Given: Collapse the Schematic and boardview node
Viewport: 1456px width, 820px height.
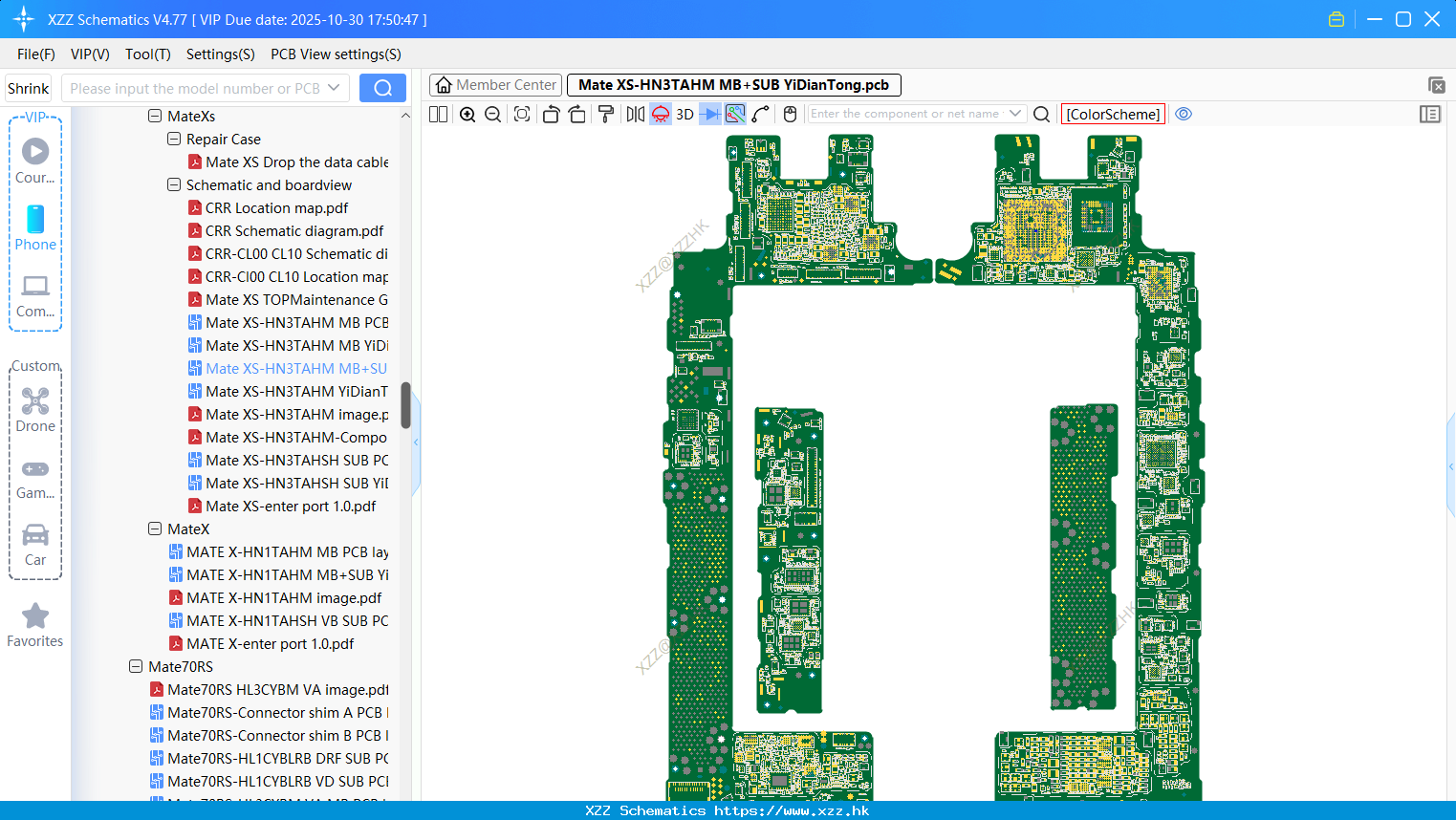Looking at the screenshot, I should (x=174, y=184).
